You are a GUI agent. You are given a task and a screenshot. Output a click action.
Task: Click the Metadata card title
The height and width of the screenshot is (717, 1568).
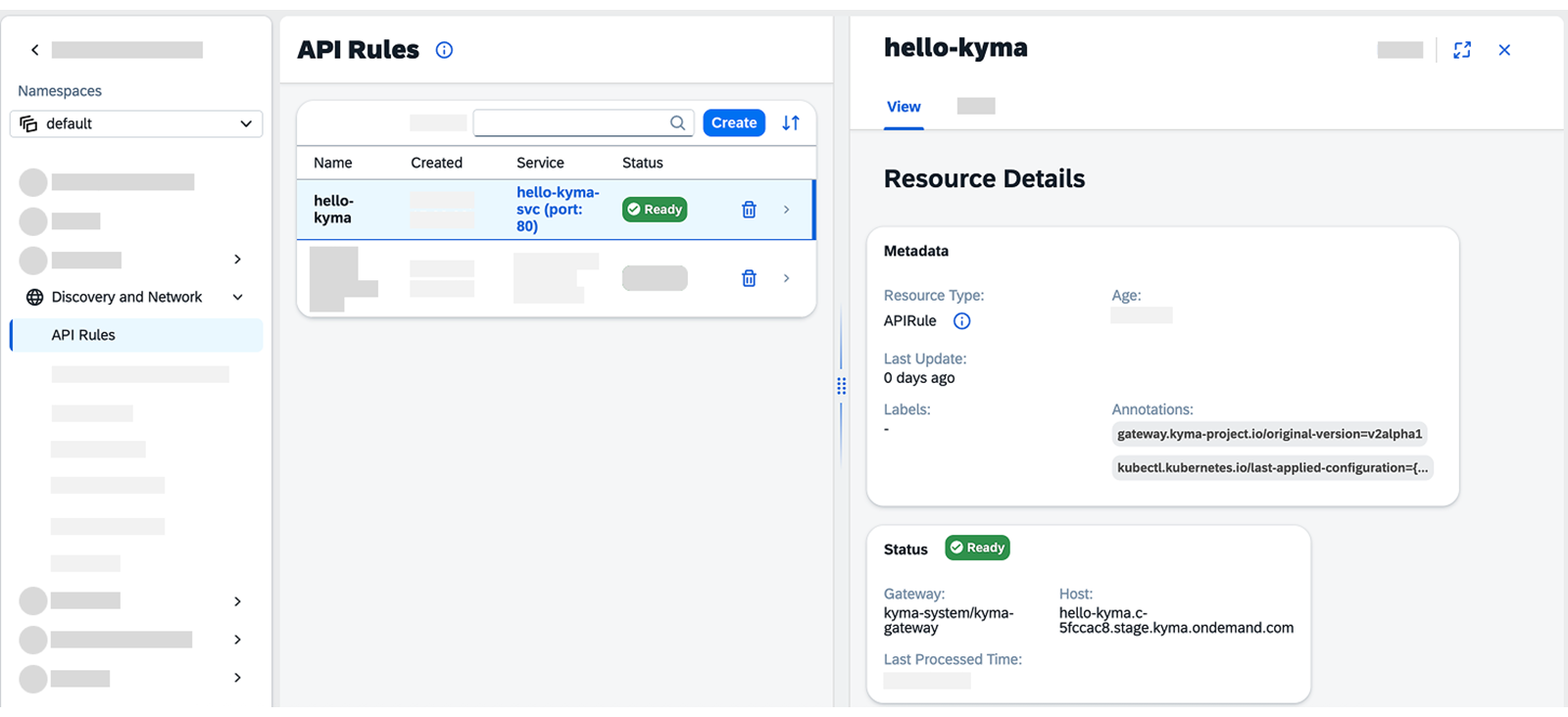click(916, 251)
